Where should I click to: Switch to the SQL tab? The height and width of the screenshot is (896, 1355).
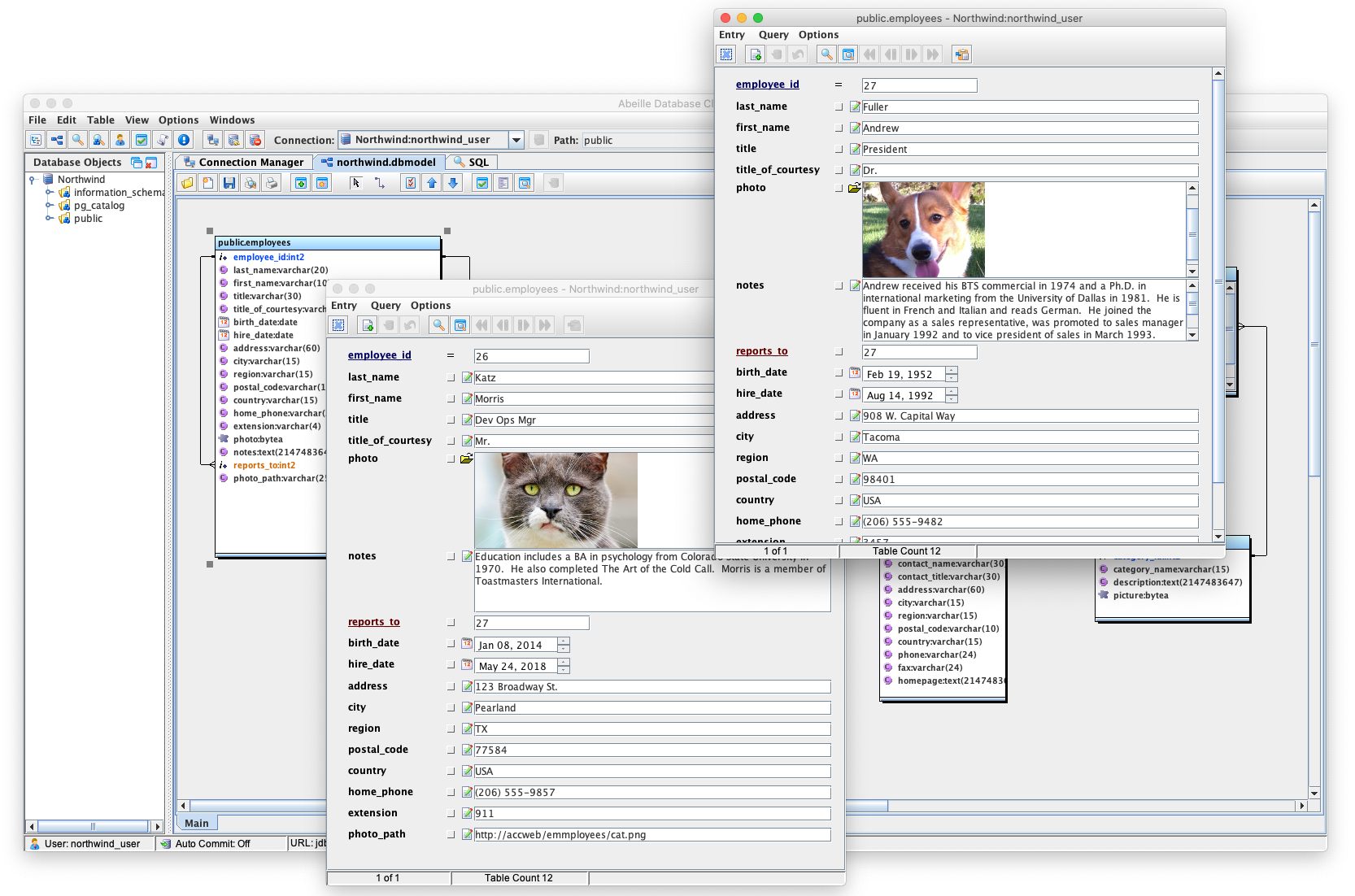478,162
